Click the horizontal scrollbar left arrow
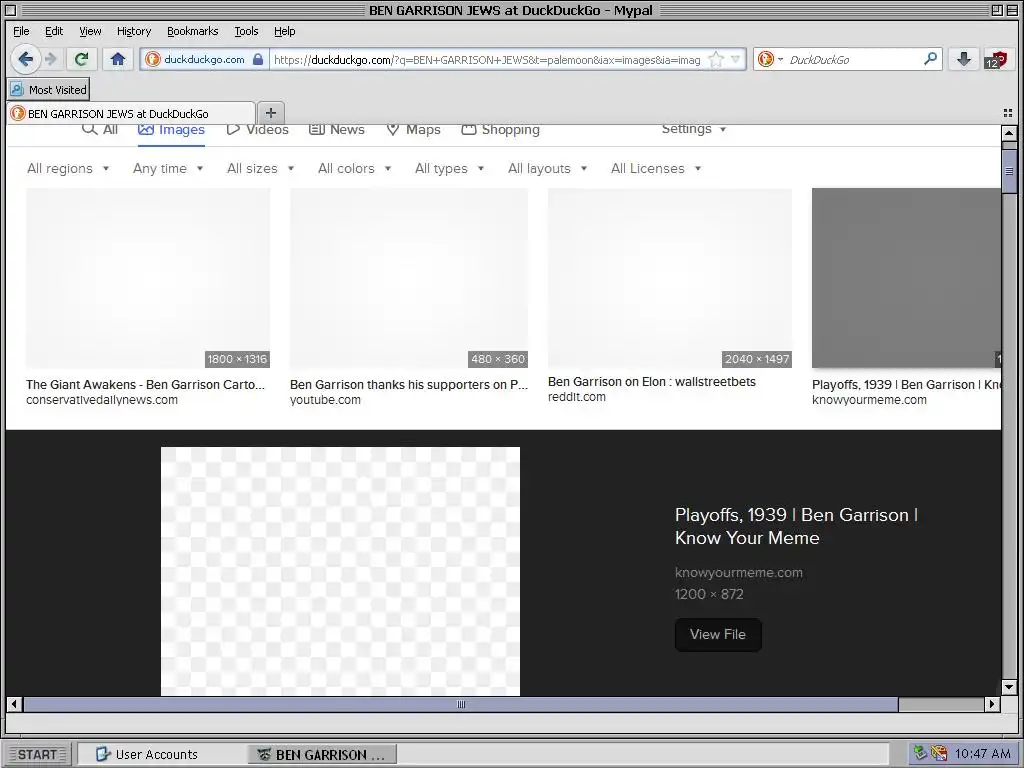Screen dimensions: 1024x768 click(14, 704)
